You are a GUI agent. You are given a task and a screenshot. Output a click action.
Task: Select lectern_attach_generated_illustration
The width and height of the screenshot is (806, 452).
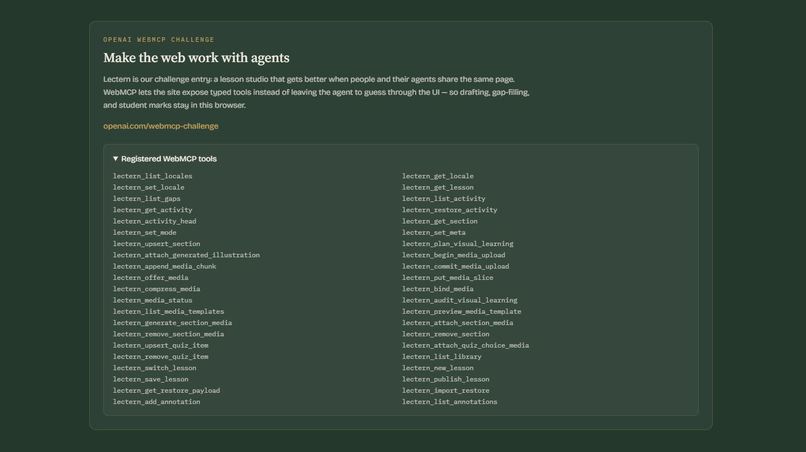click(187, 255)
